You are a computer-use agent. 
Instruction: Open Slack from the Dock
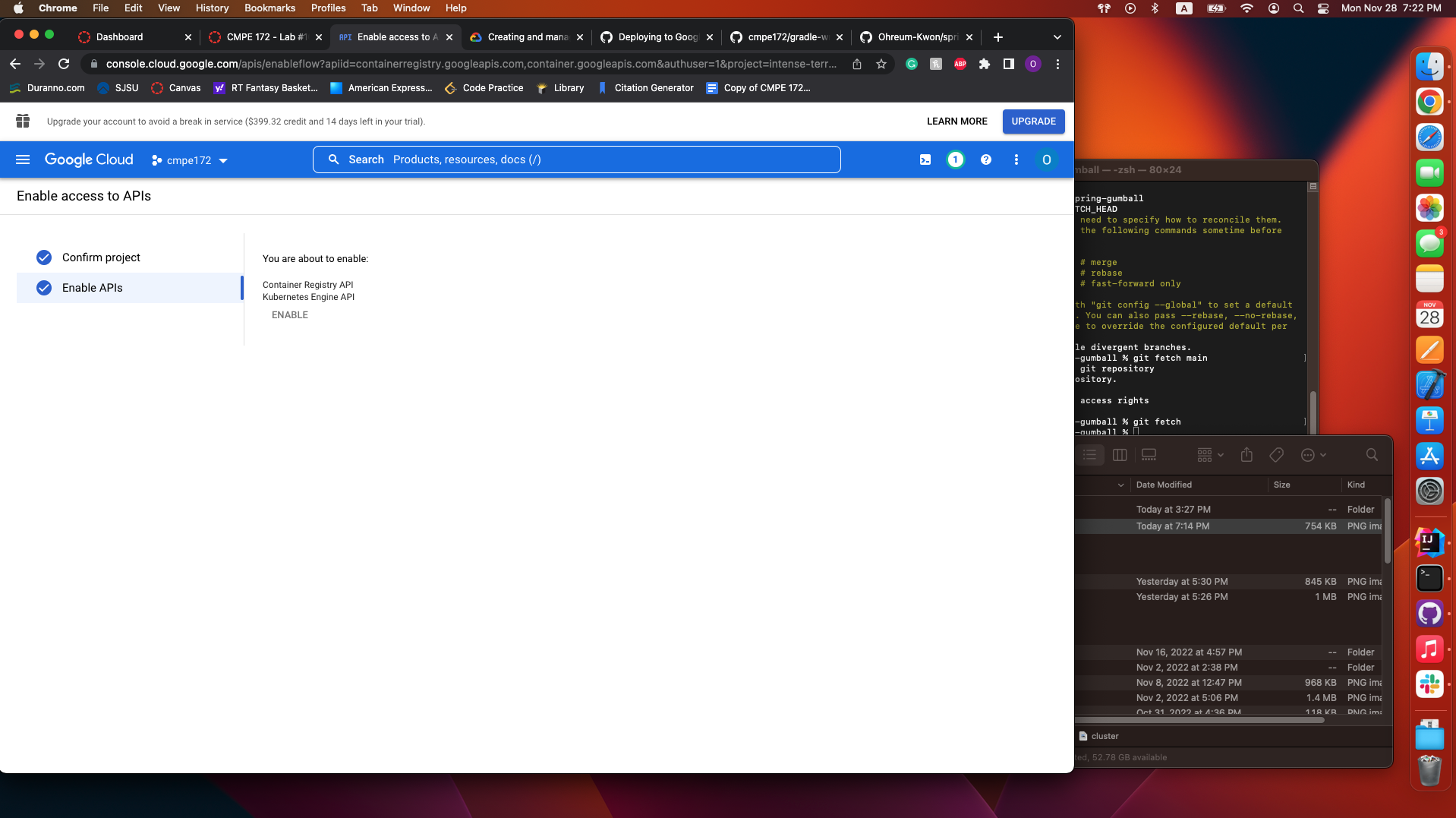point(1430,684)
